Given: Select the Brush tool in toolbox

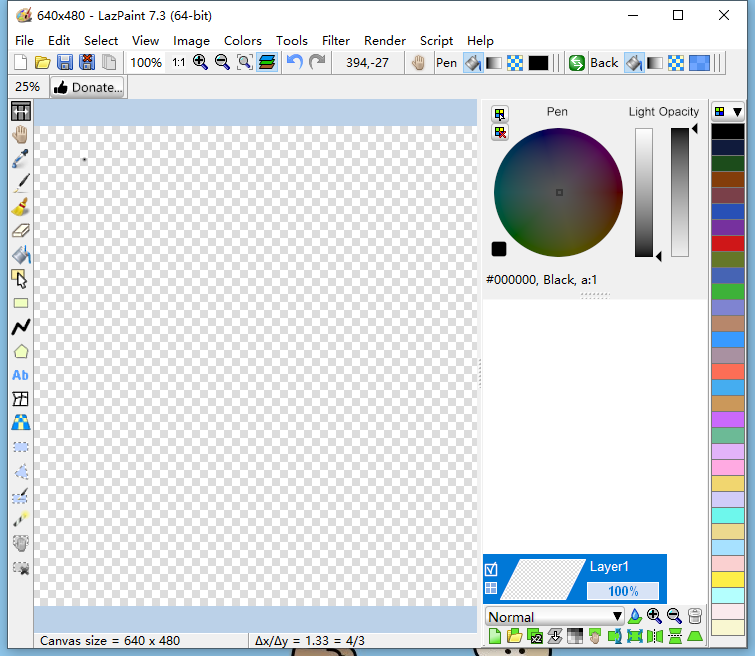Looking at the screenshot, I should click(20, 207).
